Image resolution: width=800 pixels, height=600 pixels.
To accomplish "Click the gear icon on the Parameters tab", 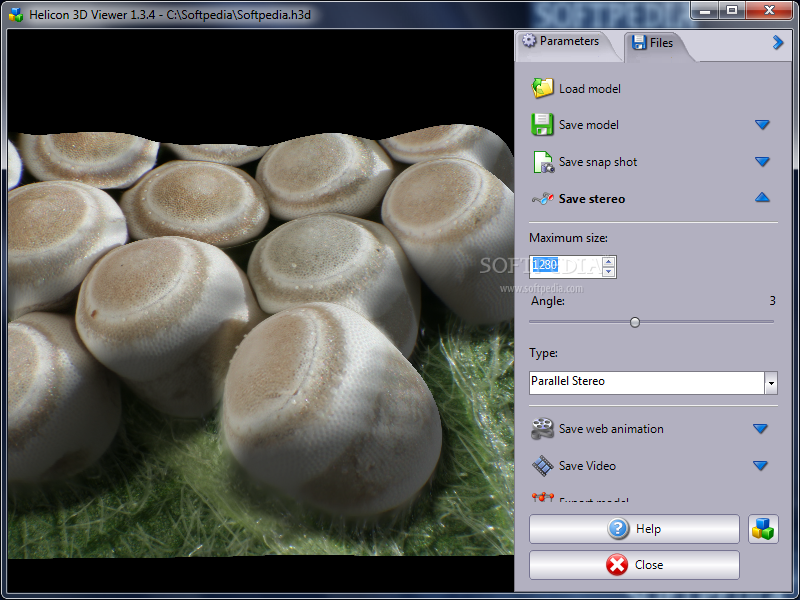I will coord(529,40).
